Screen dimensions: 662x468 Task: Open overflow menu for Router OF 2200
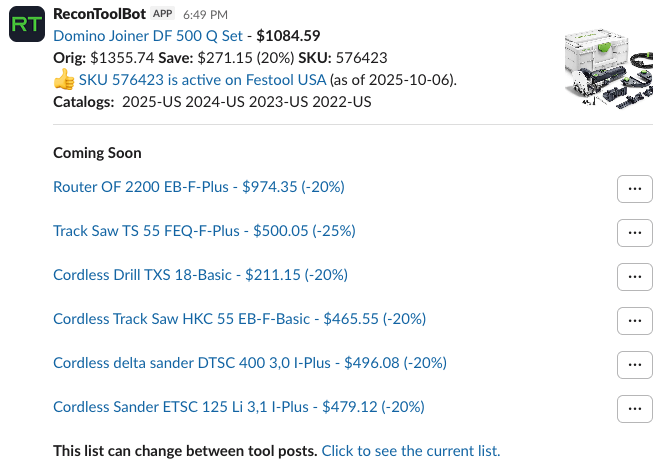tap(634, 188)
